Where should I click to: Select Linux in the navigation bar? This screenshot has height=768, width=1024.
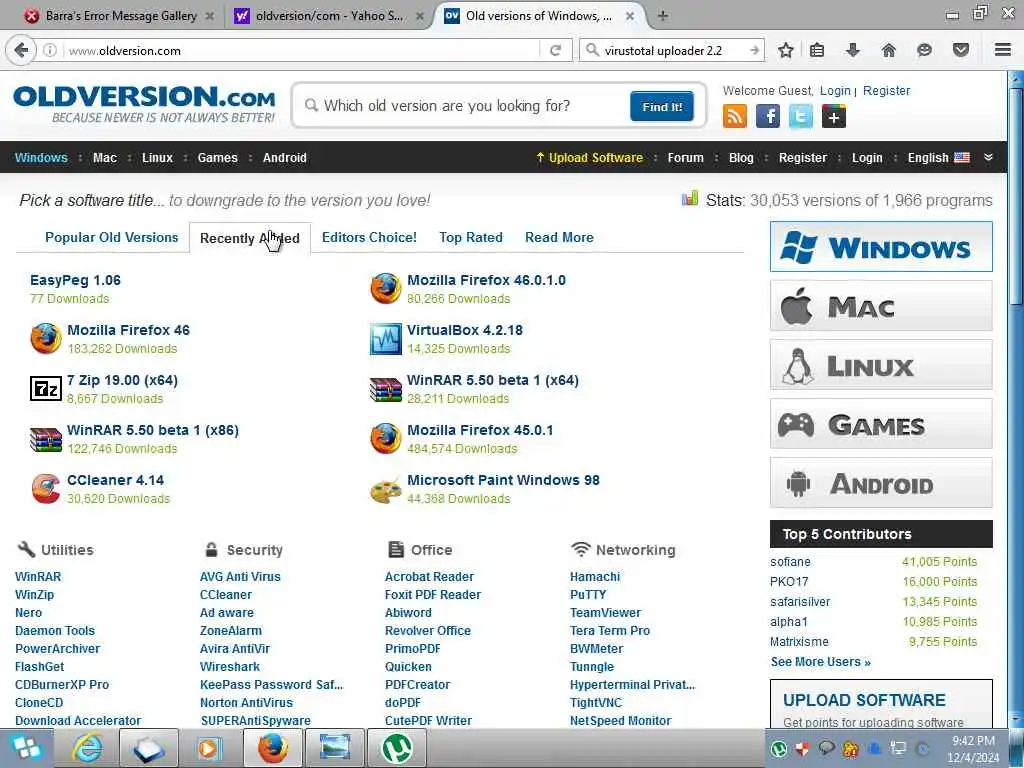157,157
